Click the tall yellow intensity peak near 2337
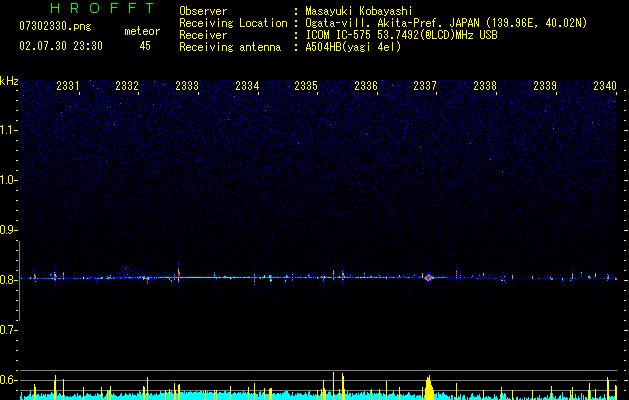 pyautogui.click(x=429, y=388)
